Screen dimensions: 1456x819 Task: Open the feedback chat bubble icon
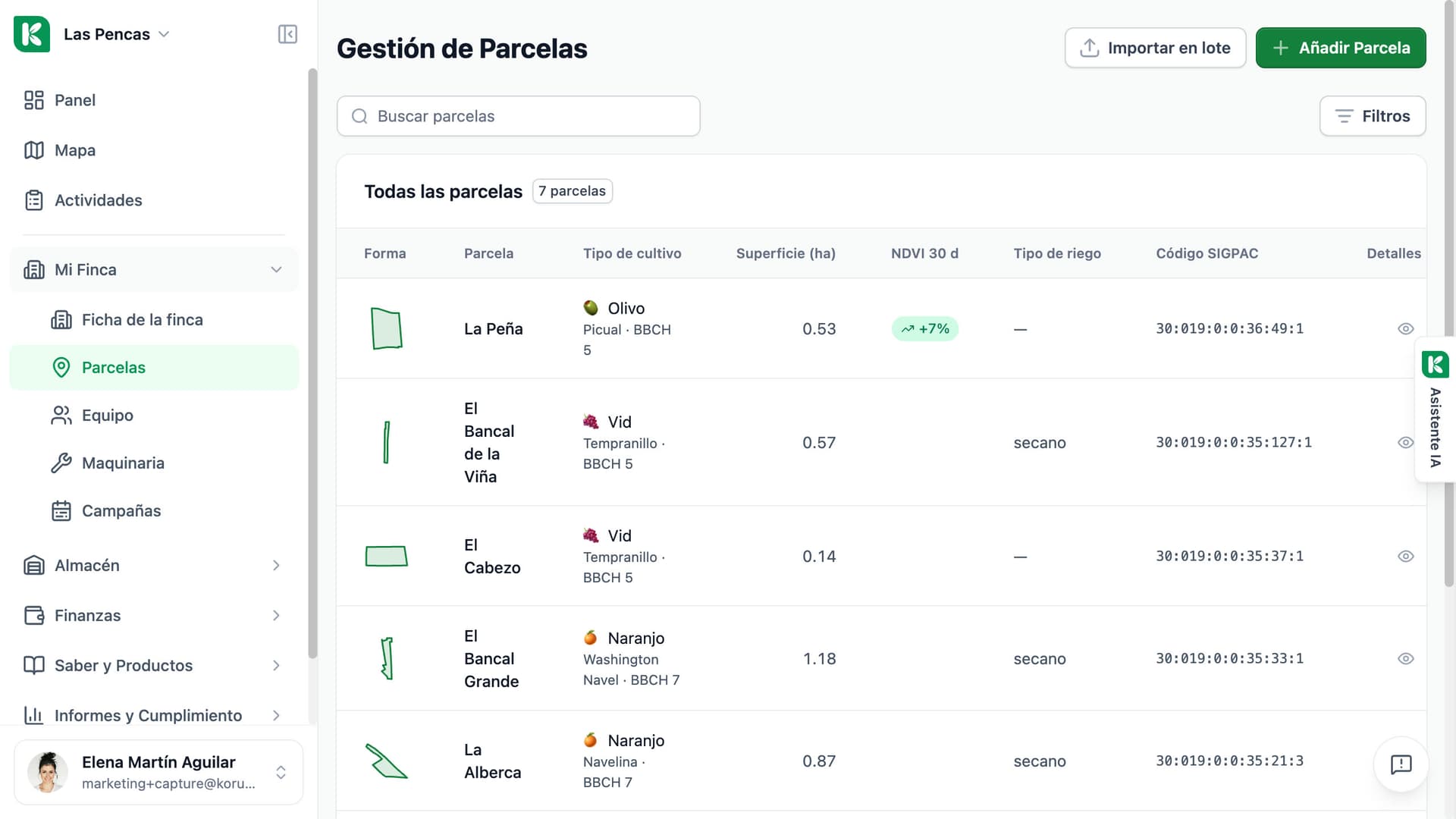click(x=1401, y=764)
